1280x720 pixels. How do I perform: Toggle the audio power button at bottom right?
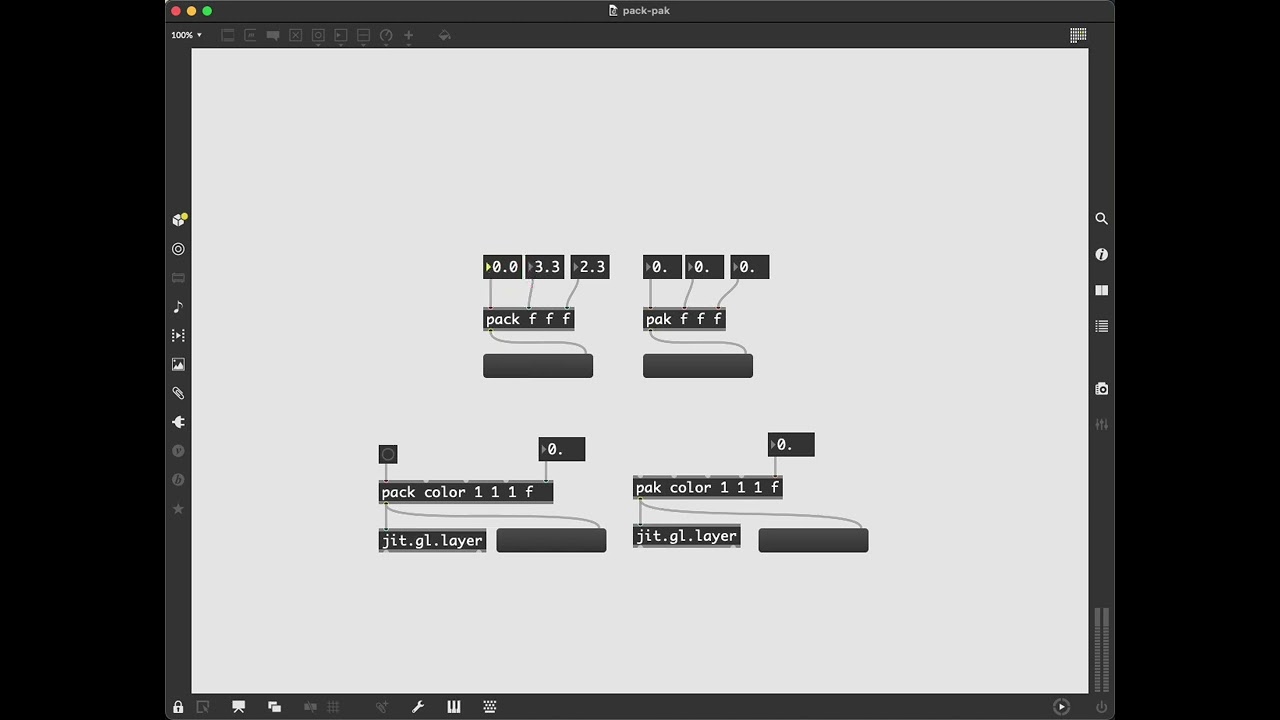[1102, 707]
